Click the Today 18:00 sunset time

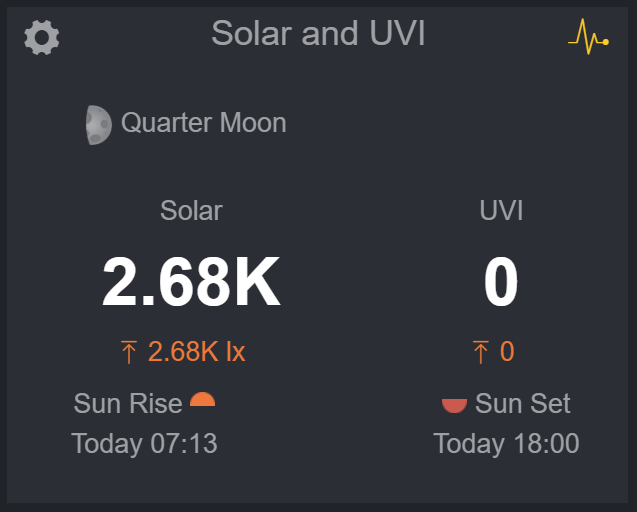click(x=506, y=443)
